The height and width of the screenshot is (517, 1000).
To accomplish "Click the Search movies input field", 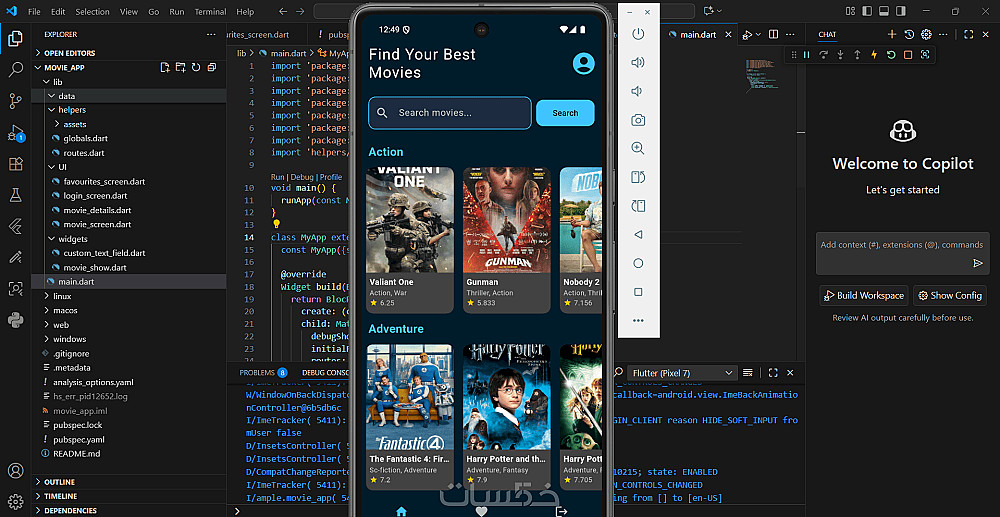I will (450, 113).
